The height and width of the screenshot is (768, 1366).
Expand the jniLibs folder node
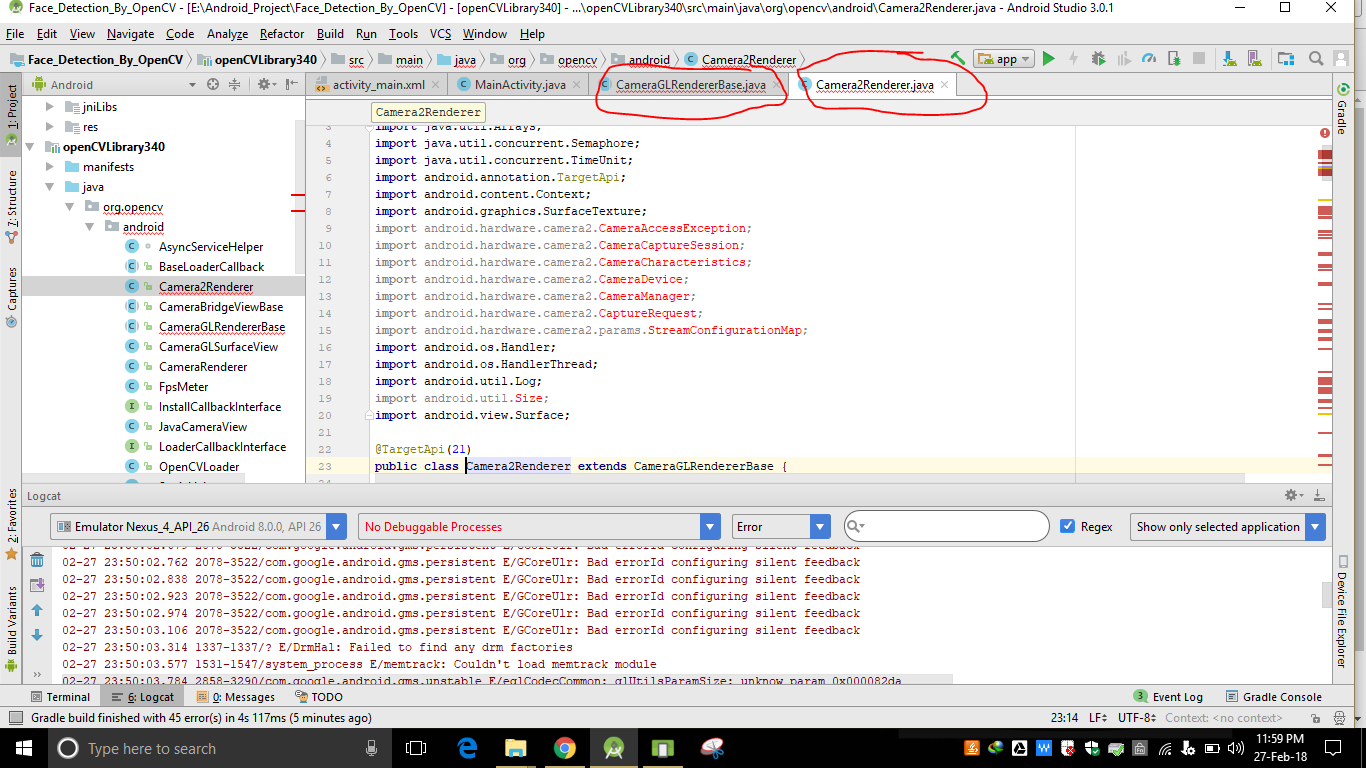[x=51, y=107]
